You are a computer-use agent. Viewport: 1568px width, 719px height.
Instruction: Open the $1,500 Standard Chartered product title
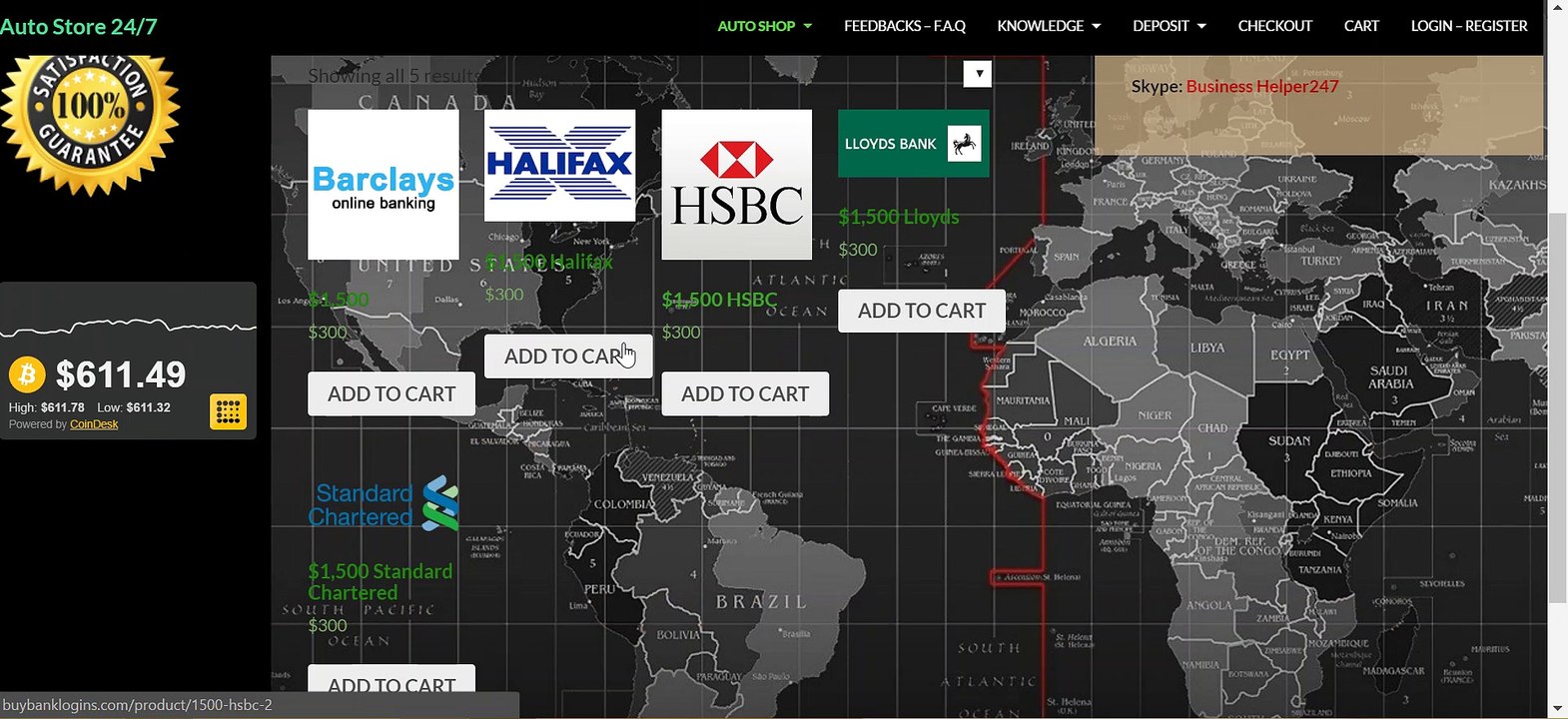(381, 582)
